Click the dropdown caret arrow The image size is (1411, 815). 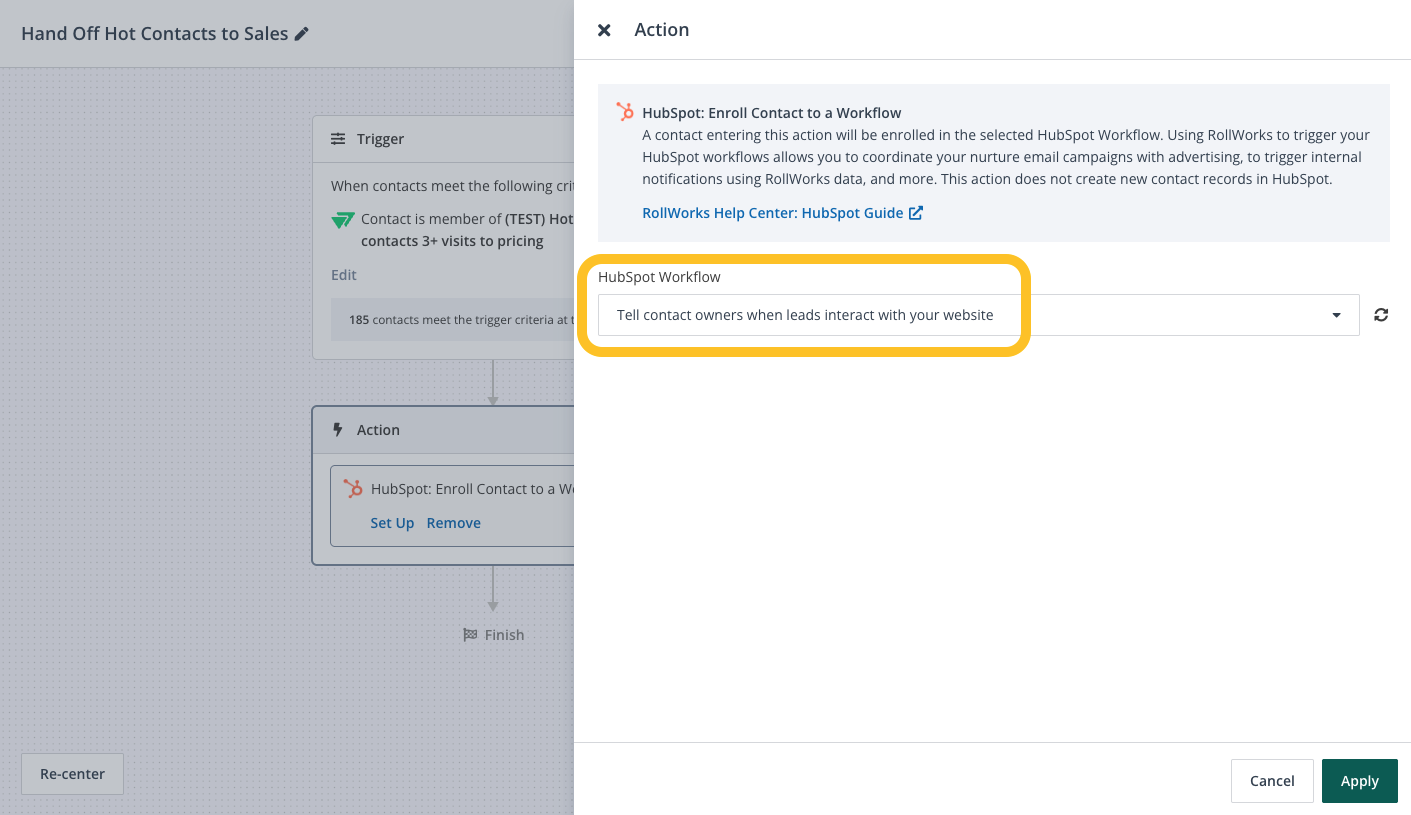(x=1337, y=316)
